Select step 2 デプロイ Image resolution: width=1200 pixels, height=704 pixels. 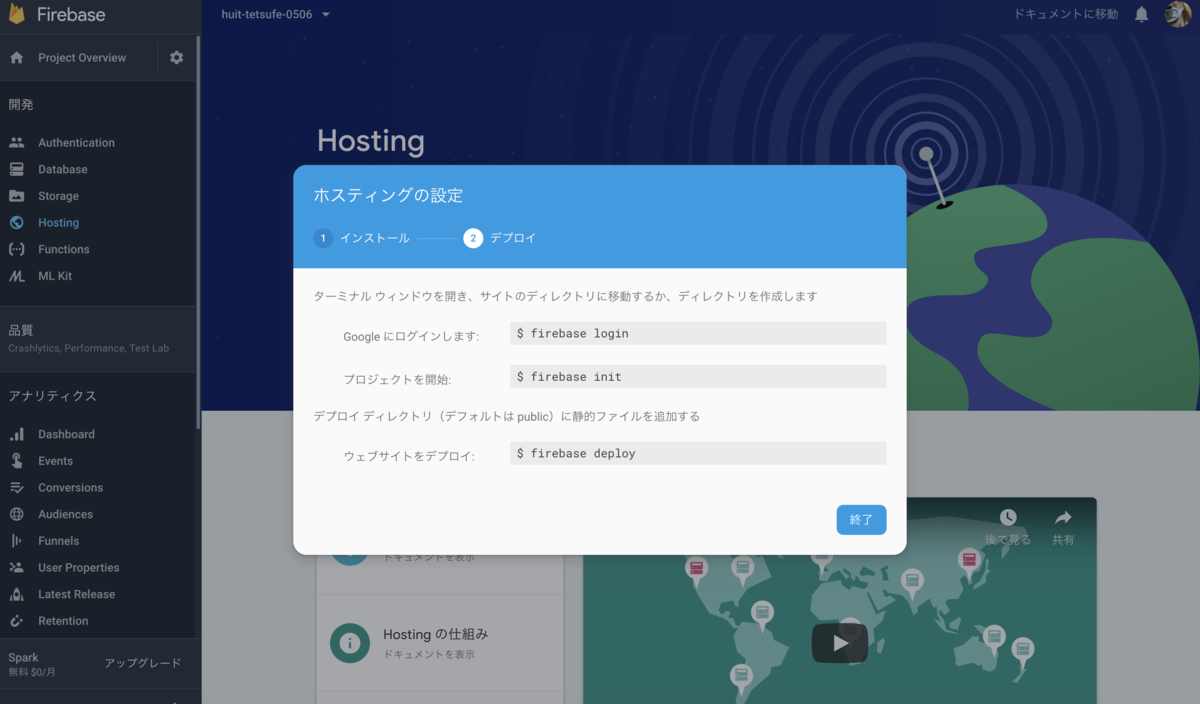point(500,238)
